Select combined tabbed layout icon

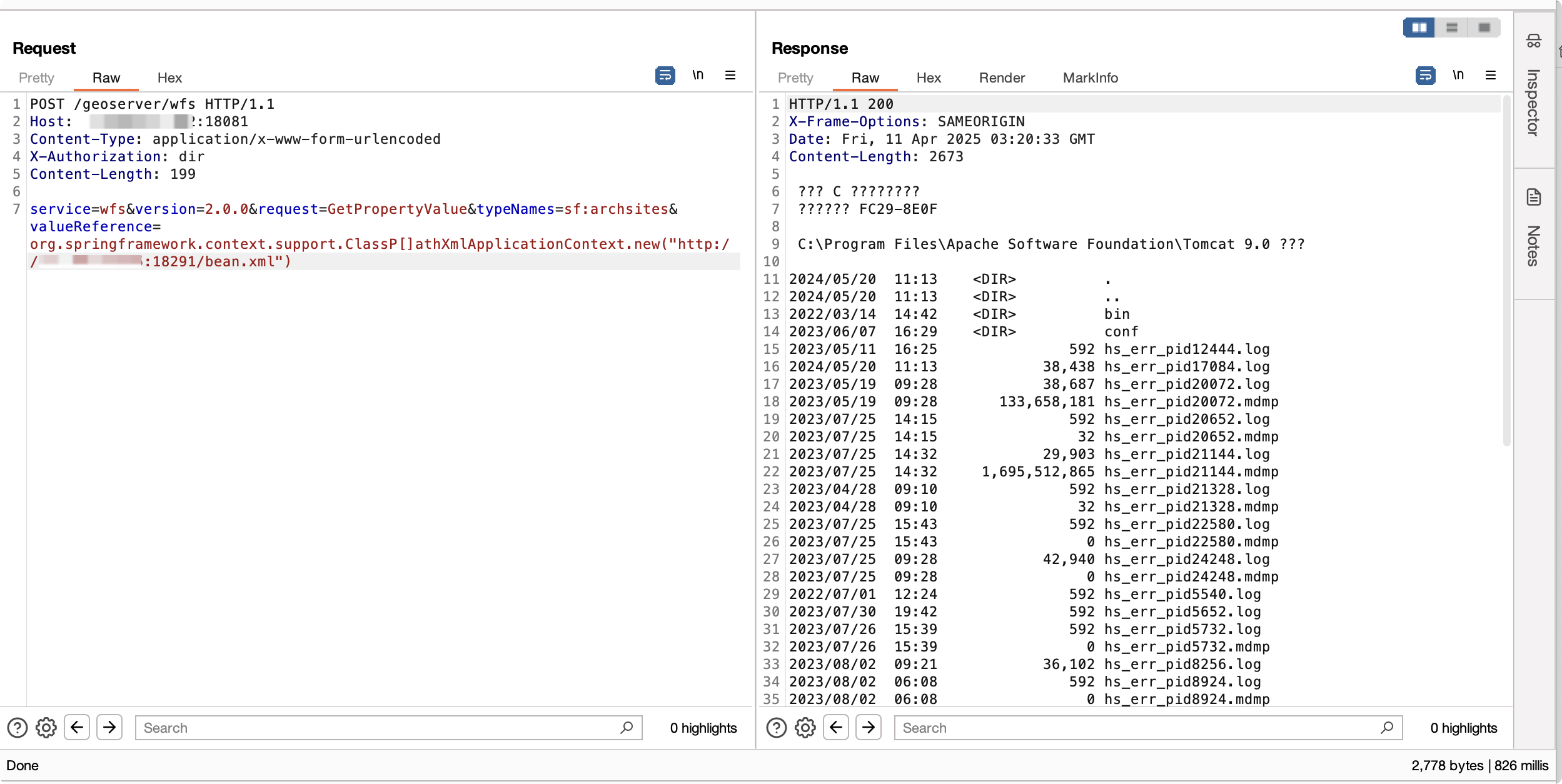pyautogui.click(x=1484, y=28)
